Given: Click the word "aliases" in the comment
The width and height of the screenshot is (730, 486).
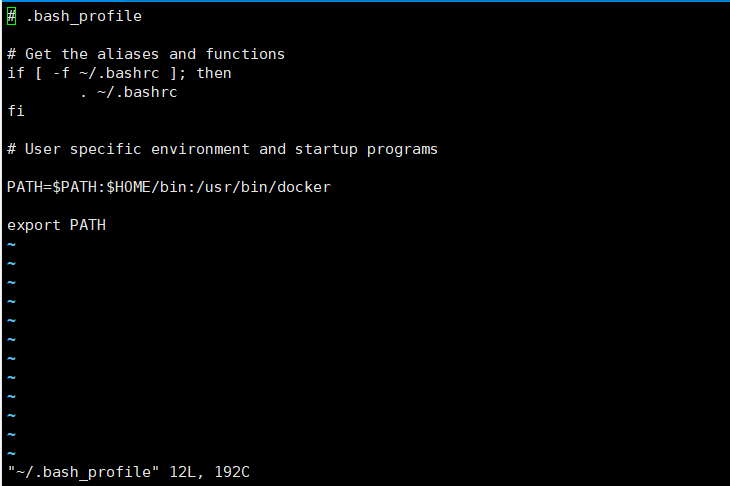Looking at the screenshot, I should point(128,54).
